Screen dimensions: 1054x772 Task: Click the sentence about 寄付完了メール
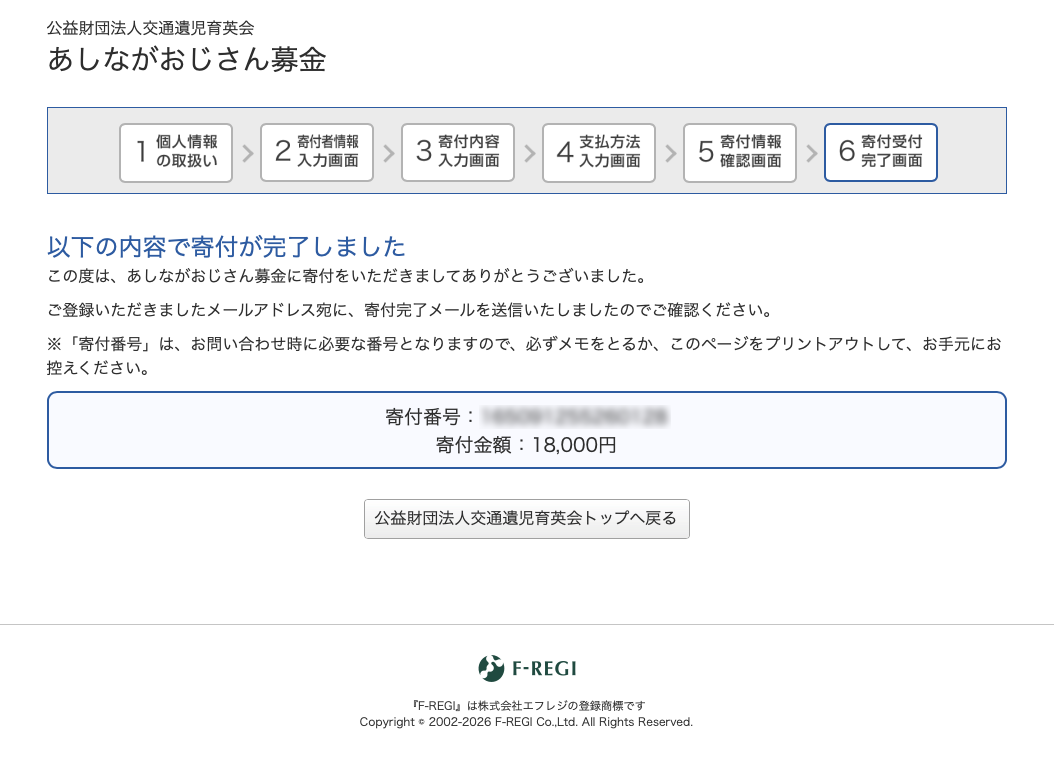tap(411, 310)
